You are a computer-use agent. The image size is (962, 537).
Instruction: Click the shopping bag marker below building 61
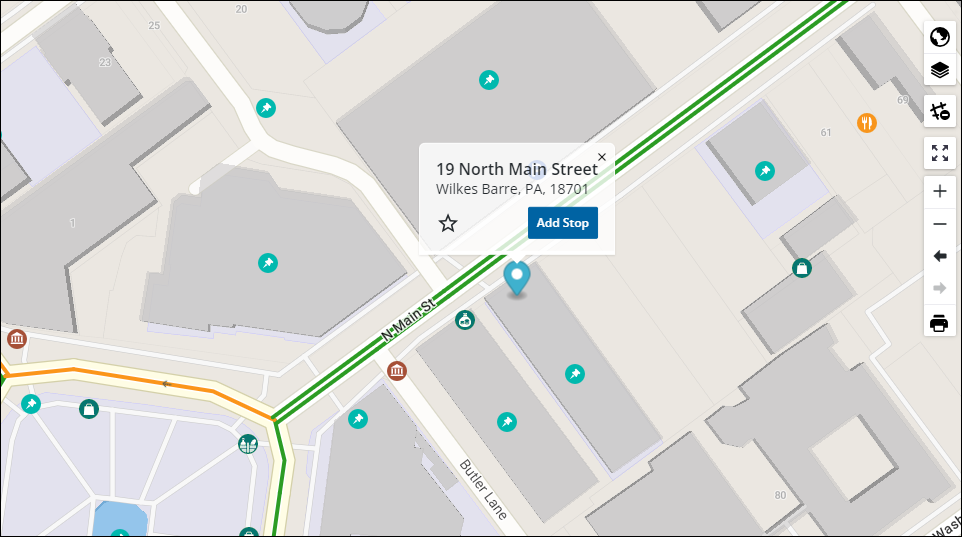(801, 268)
